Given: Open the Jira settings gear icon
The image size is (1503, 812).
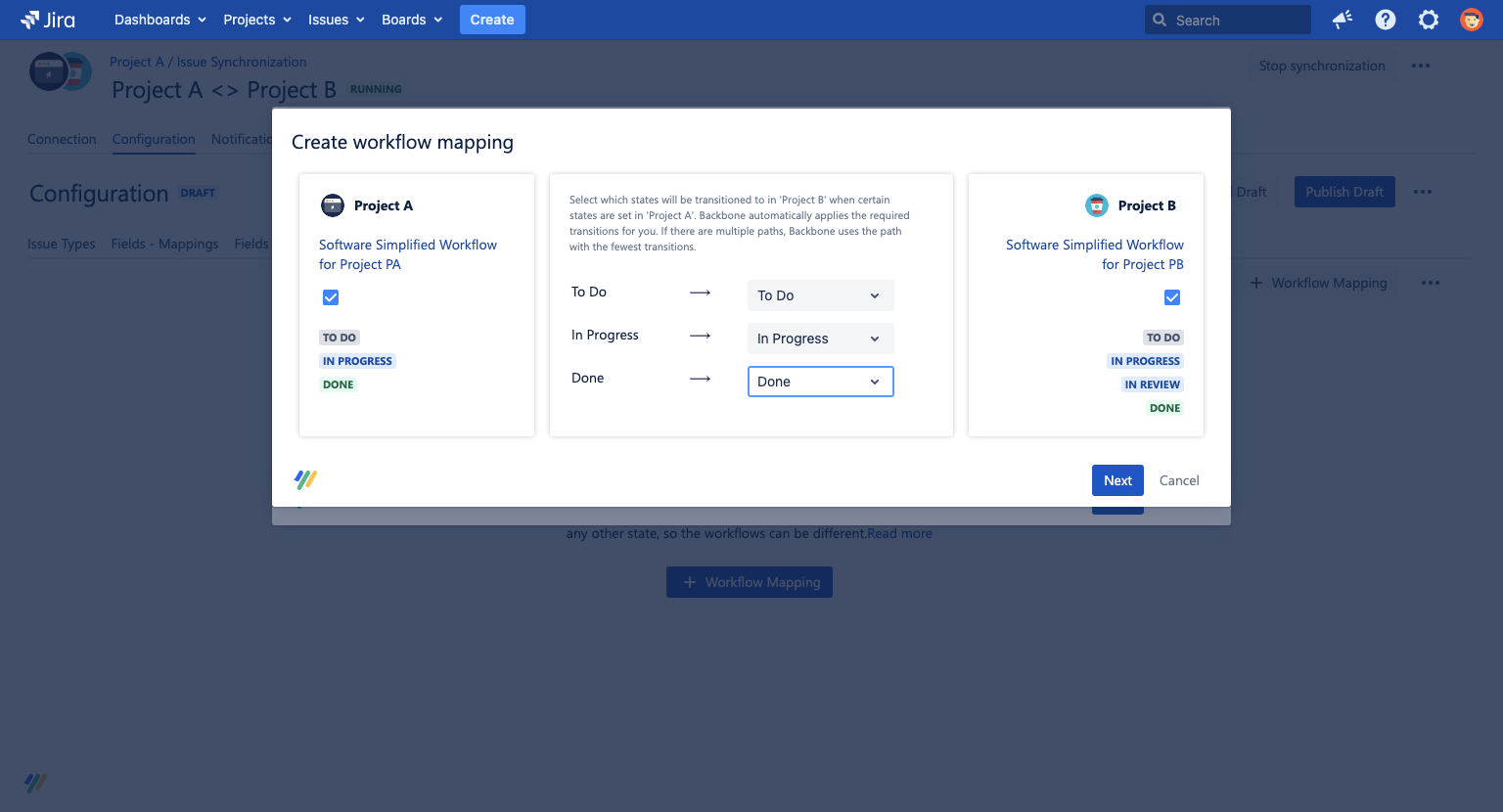Looking at the screenshot, I should pyautogui.click(x=1428, y=19).
